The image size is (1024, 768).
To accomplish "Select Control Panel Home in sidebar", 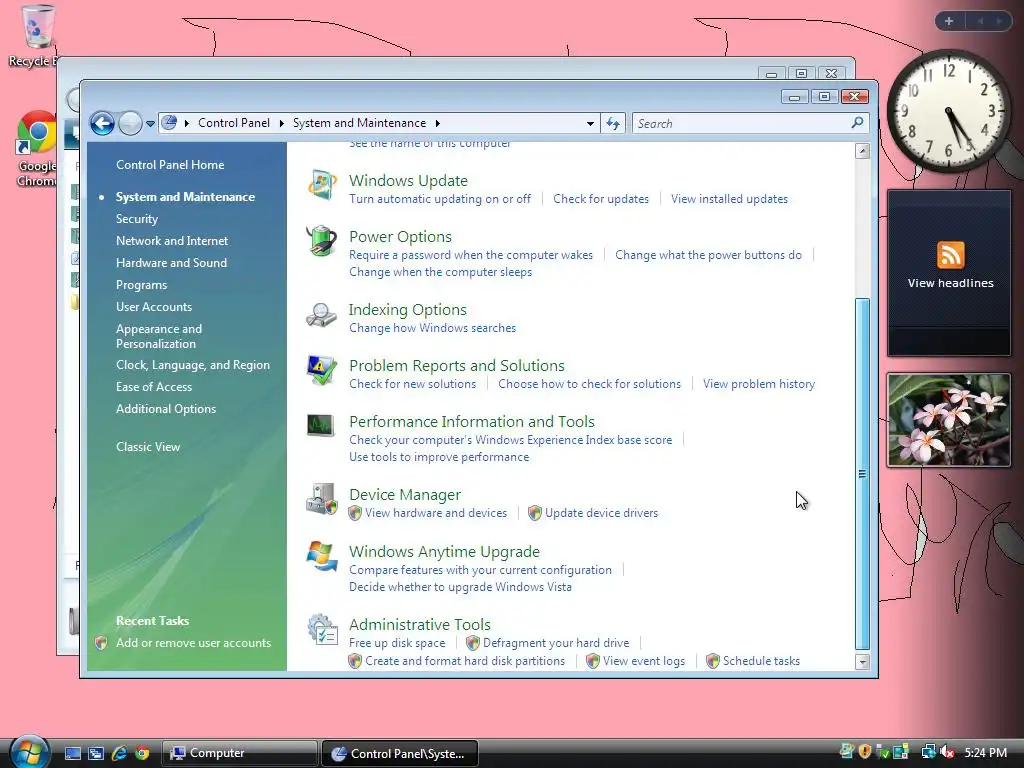I will pyautogui.click(x=170, y=165).
